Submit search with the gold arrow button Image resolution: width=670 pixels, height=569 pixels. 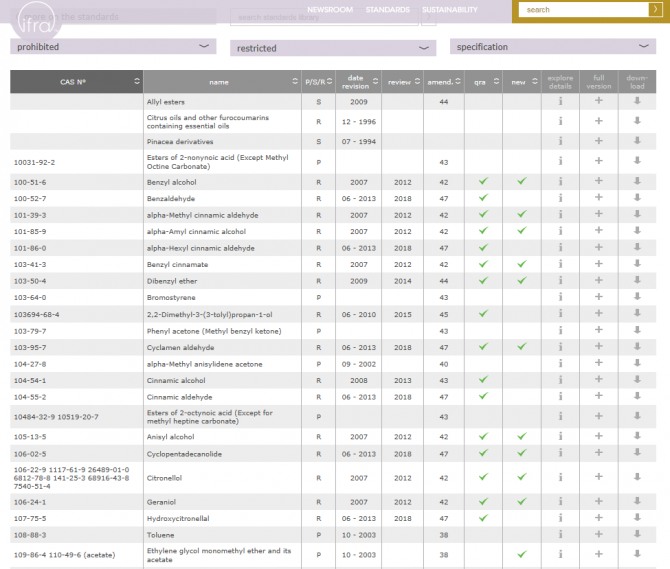(655, 10)
